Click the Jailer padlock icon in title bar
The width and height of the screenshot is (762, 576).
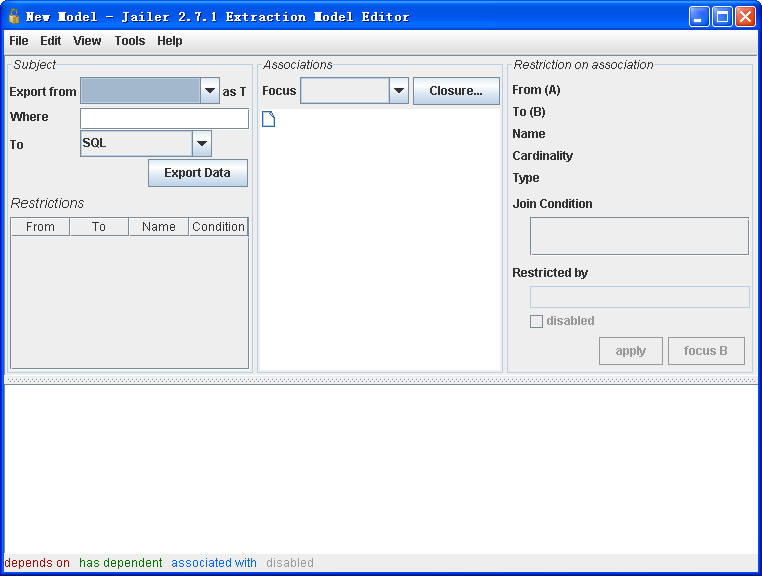coord(14,17)
